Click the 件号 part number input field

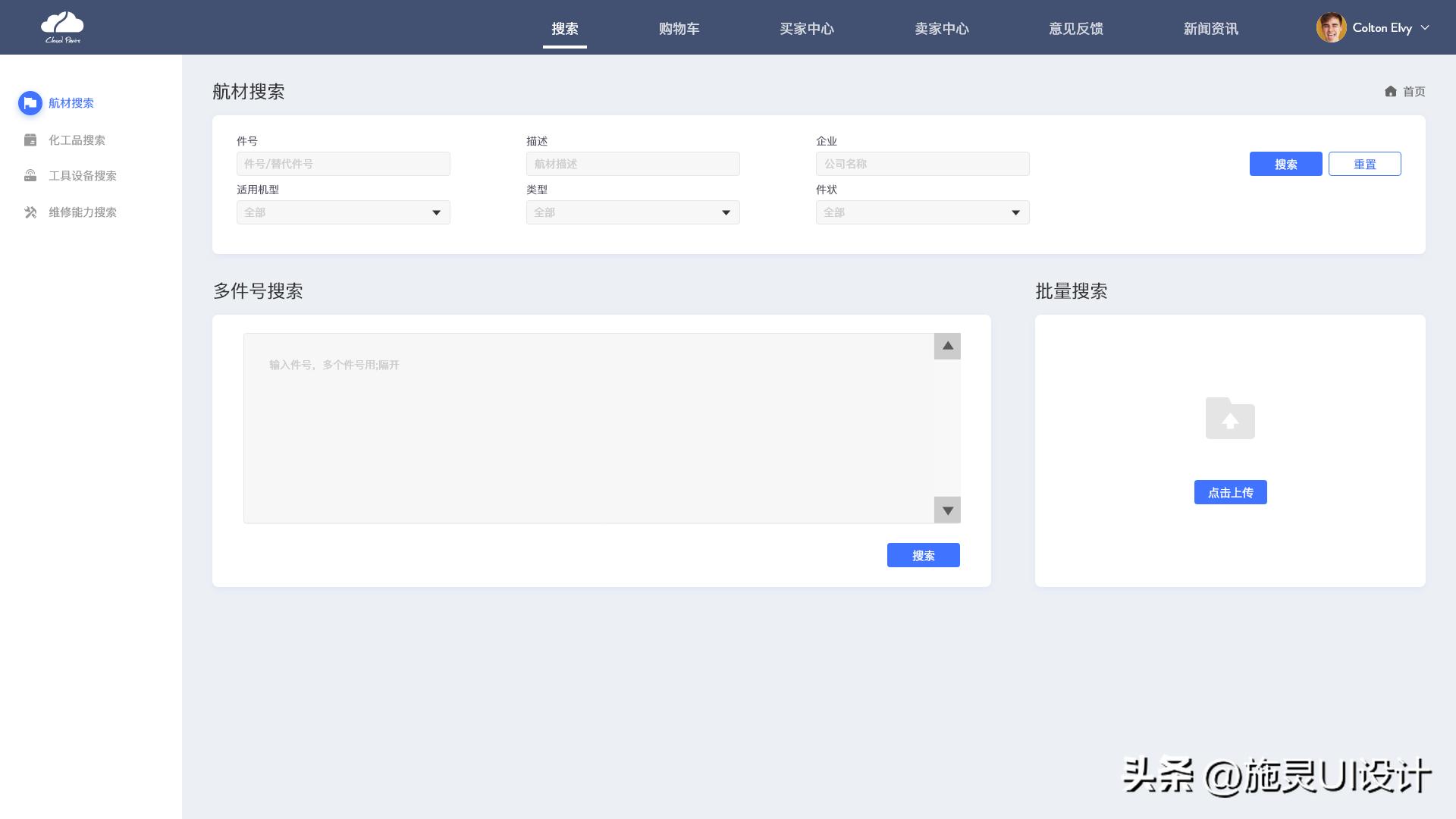coord(343,165)
